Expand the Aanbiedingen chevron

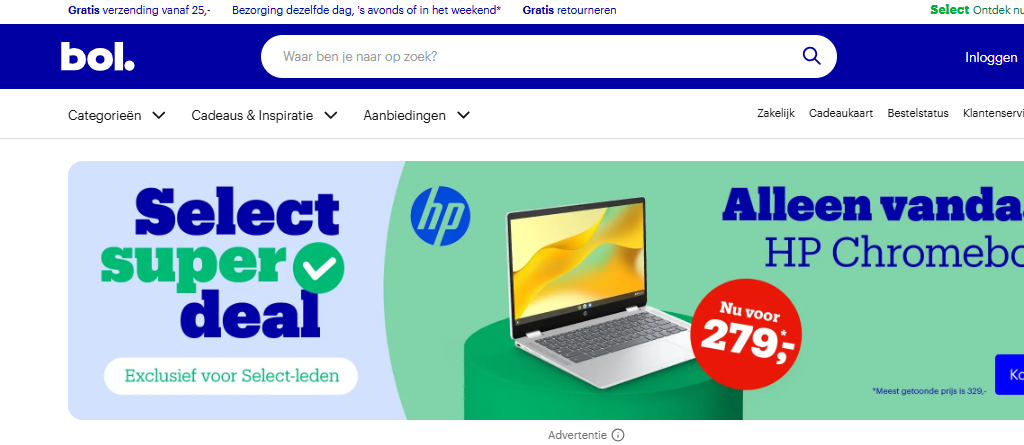(x=463, y=116)
